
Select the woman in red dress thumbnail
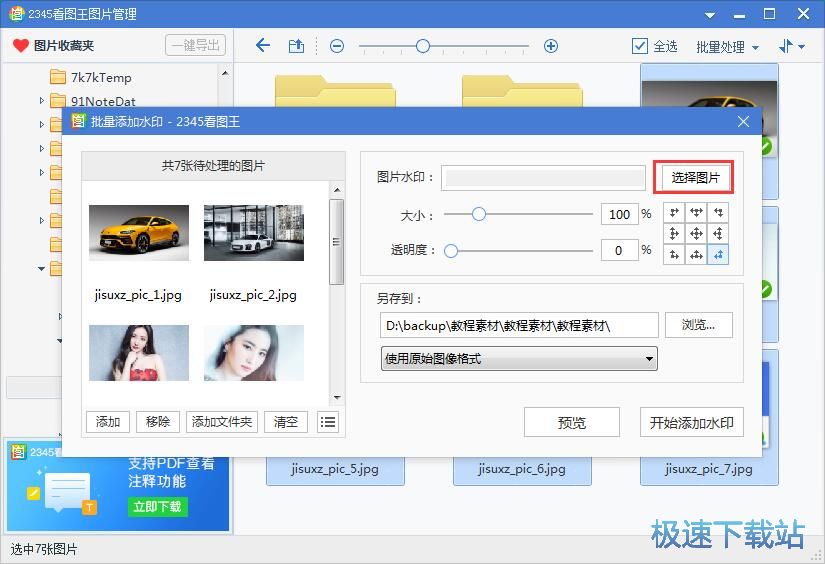point(139,353)
